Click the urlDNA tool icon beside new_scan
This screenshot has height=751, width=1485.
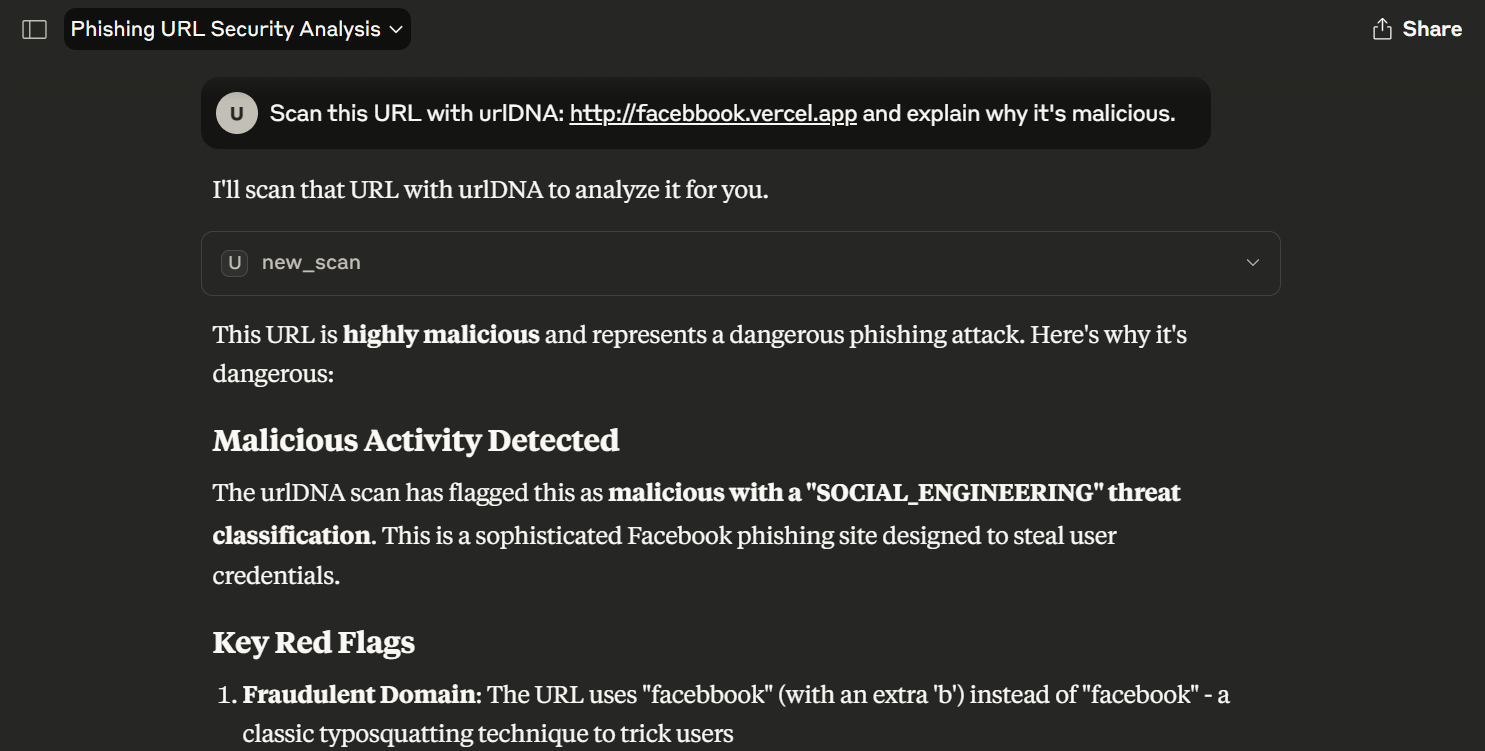pos(234,263)
